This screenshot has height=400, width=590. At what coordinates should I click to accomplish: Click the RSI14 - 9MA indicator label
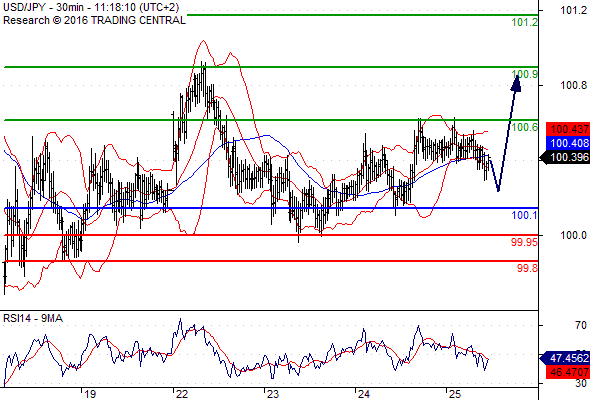coord(33,318)
